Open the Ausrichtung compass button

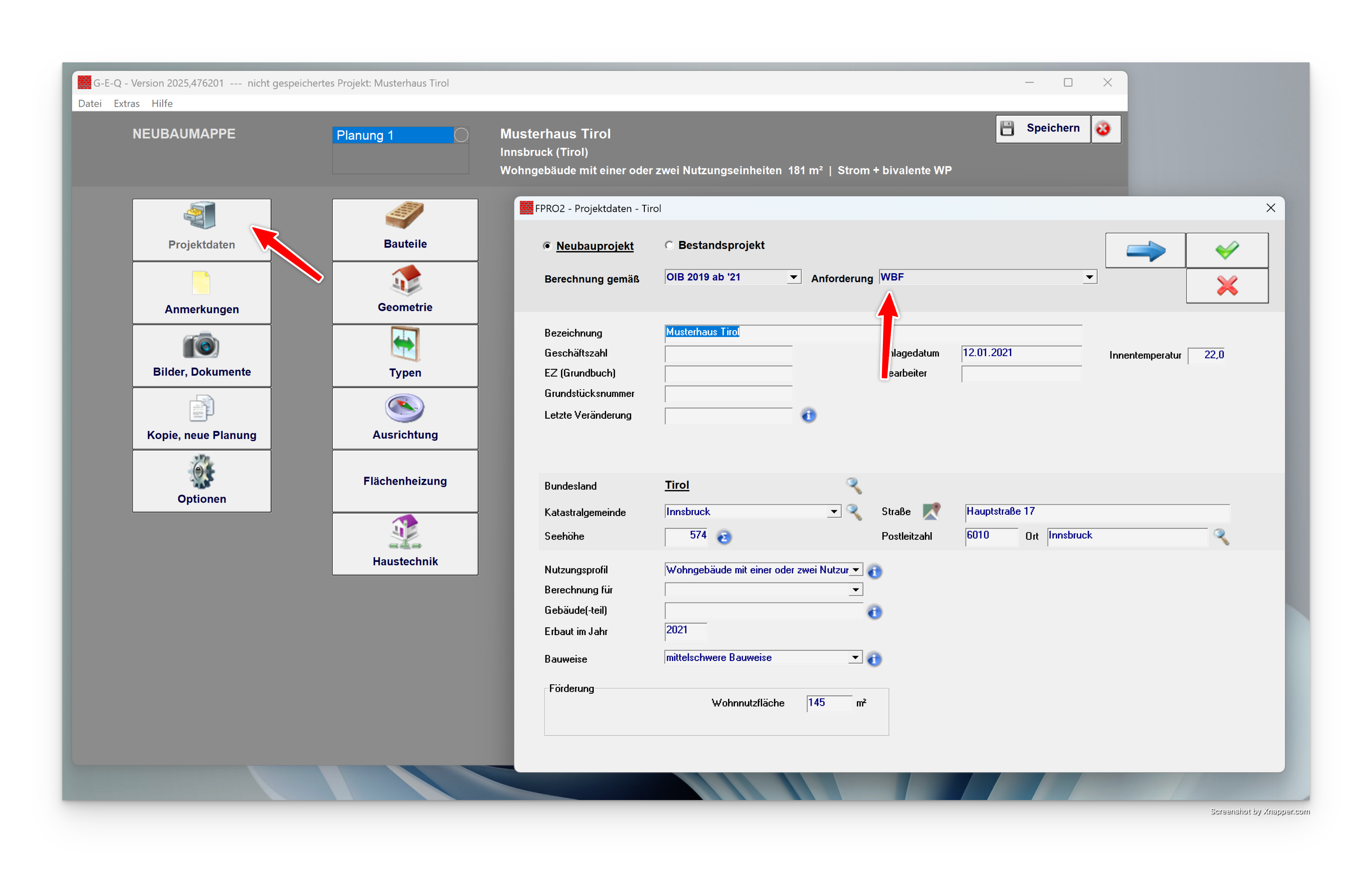point(405,419)
